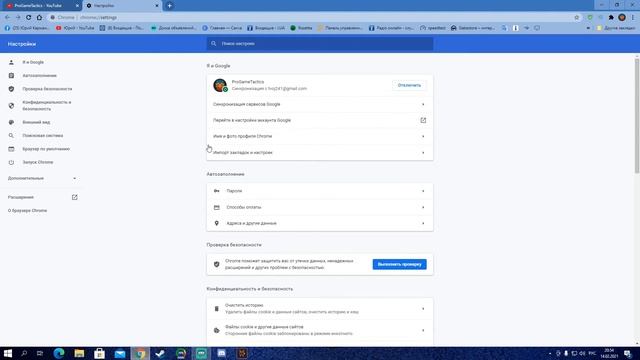
Task: Open the Windows Start menu
Action: pos(8,353)
